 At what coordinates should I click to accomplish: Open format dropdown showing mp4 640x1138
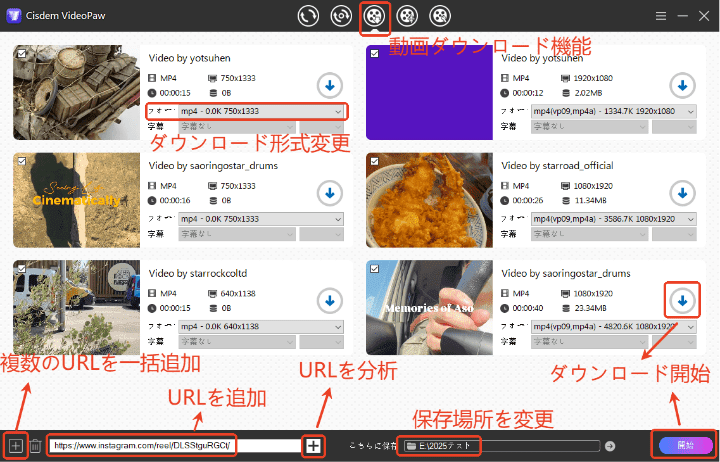click(x=261, y=327)
